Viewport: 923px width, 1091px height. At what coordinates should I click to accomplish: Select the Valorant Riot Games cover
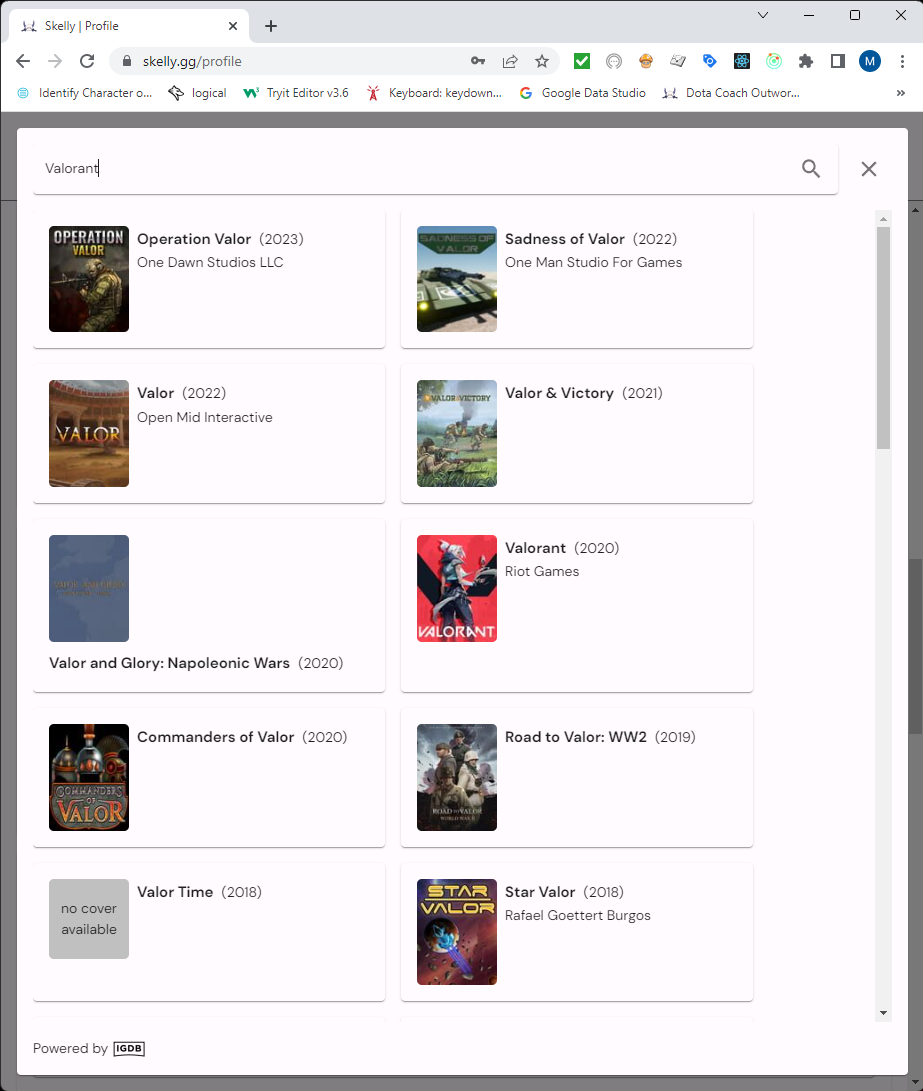457,589
